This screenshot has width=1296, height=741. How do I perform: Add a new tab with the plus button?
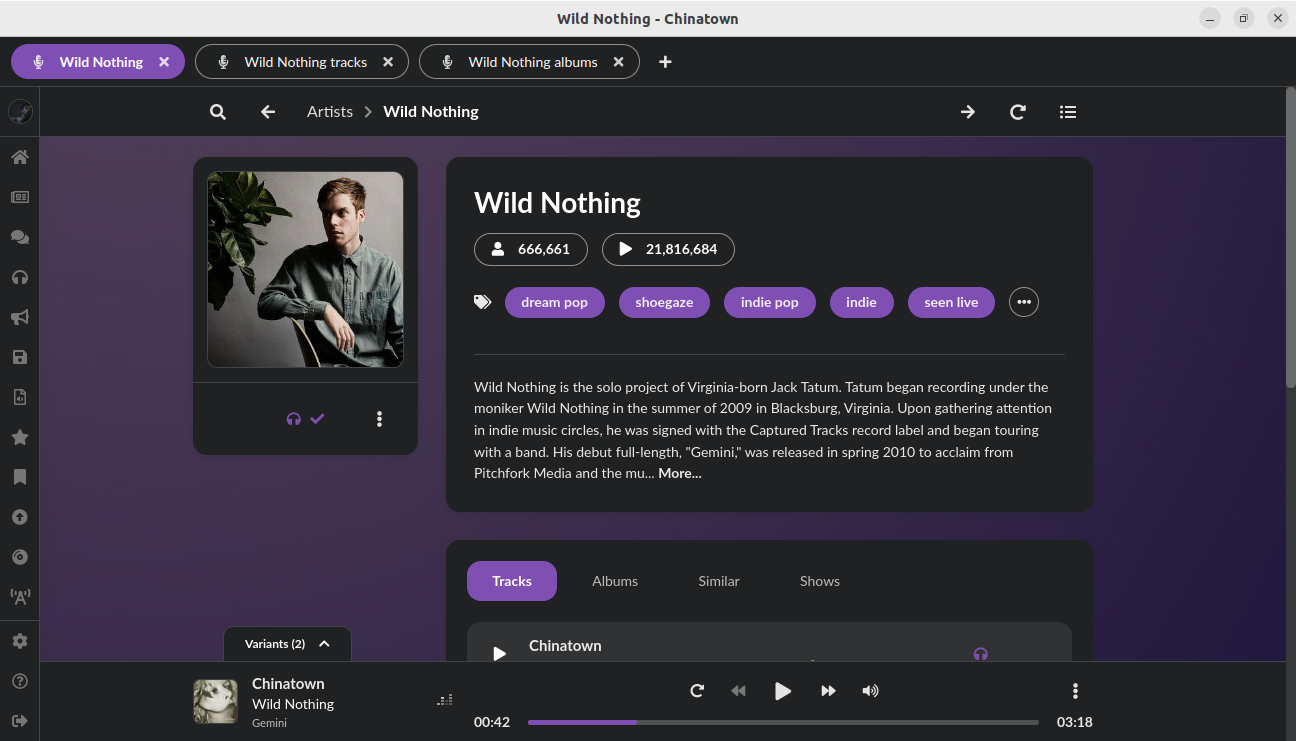point(665,62)
